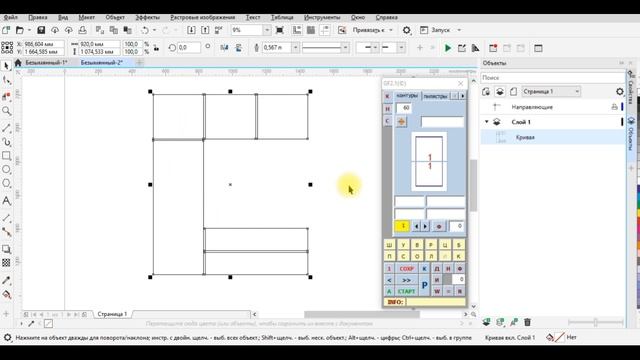Open the Привязать к dropdown
Image resolution: width=640 pixels, height=360 pixels.
click(390, 30)
